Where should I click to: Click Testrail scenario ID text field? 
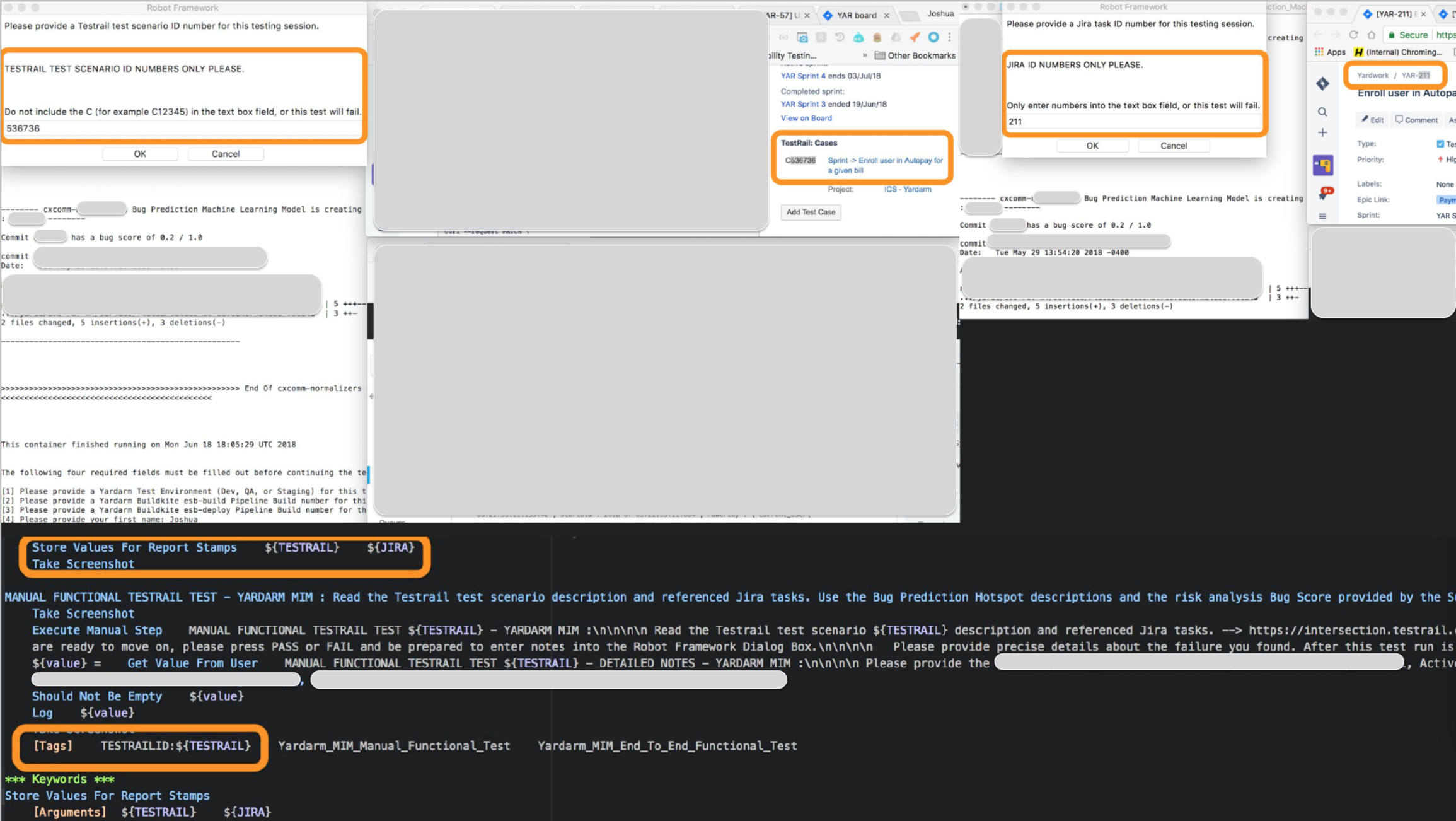coord(183,128)
